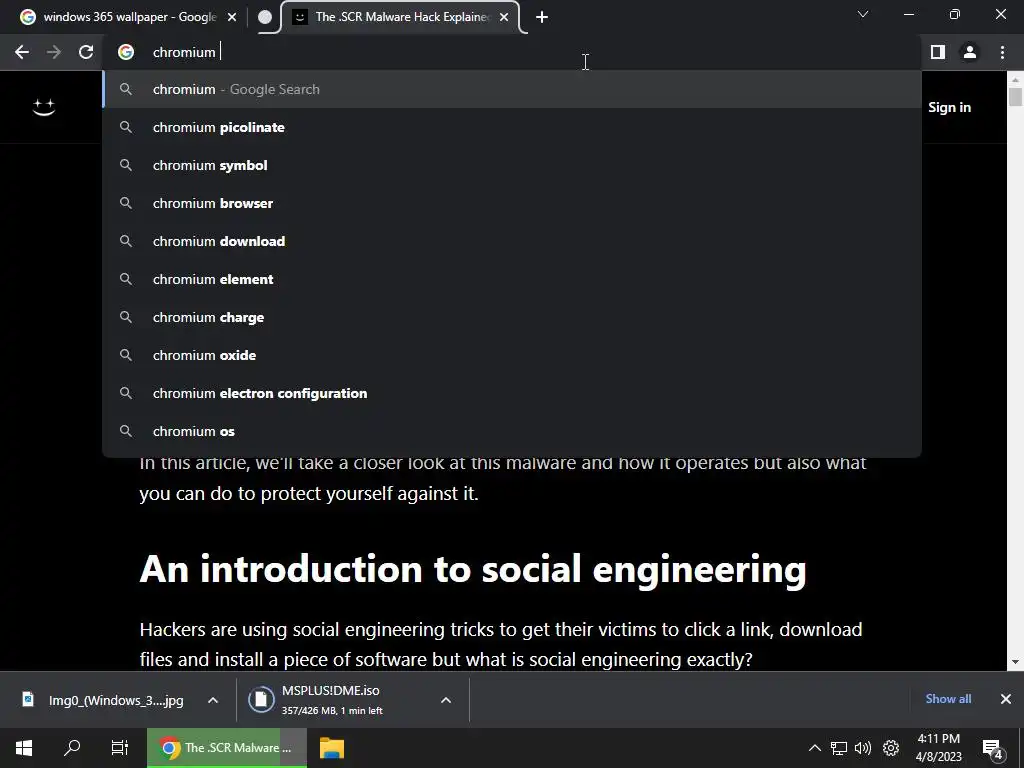
Task: Select chromium oxide suggestion
Action: (512, 355)
